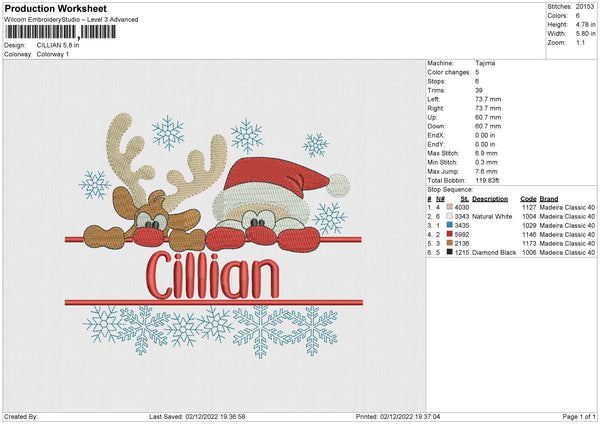Click the Stop Sequence heading
Image resolution: width=600 pixels, height=424 pixels.
[x=450, y=190]
